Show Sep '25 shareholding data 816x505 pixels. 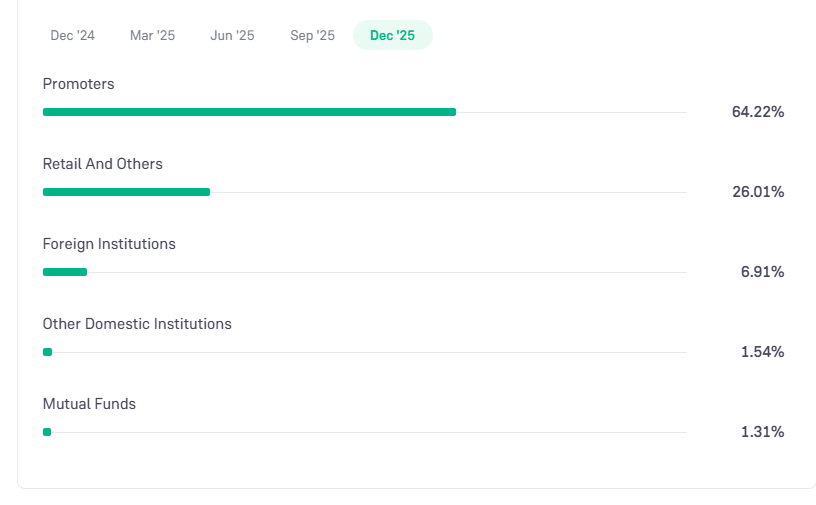tap(313, 35)
